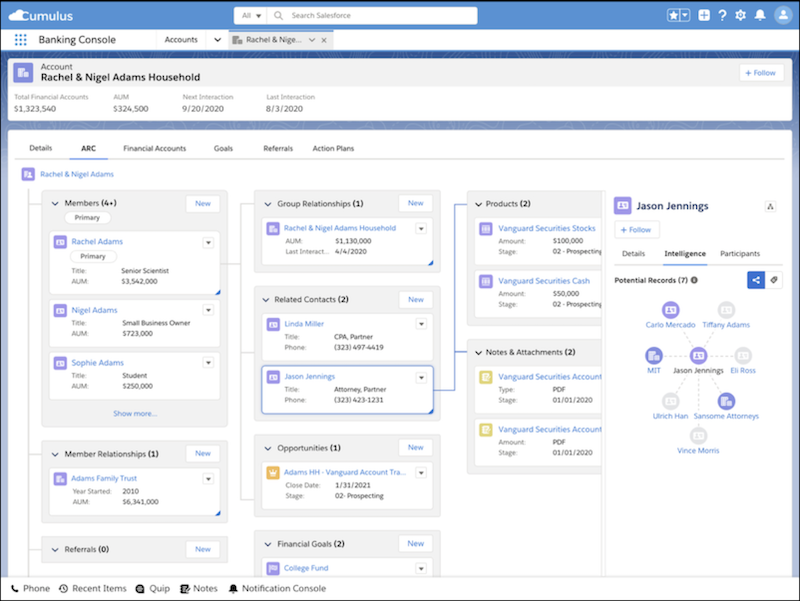The height and width of the screenshot is (601, 800).
Task: Click New in the Referrals section
Action: (x=203, y=549)
